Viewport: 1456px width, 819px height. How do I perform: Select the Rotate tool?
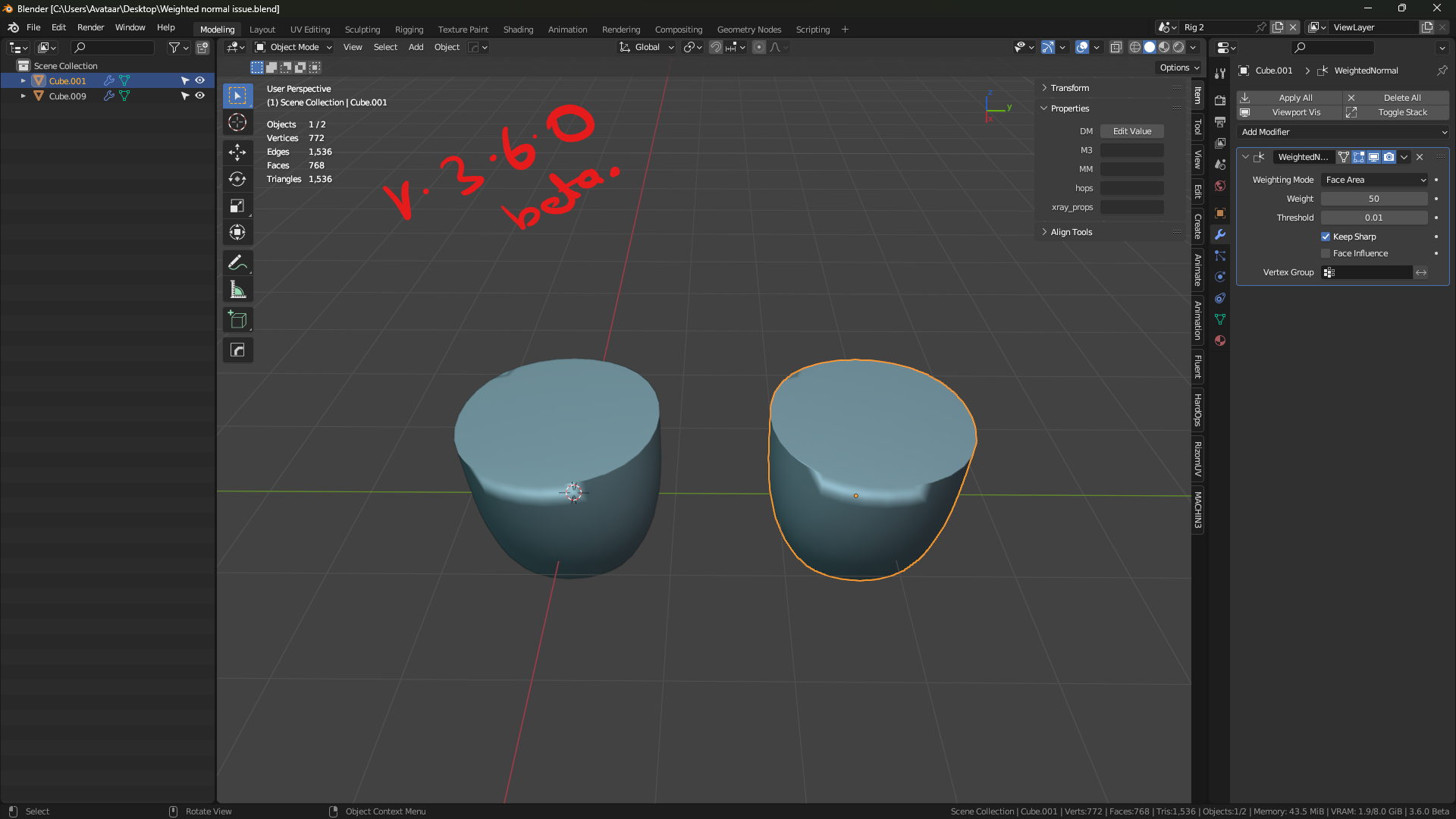(237, 179)
